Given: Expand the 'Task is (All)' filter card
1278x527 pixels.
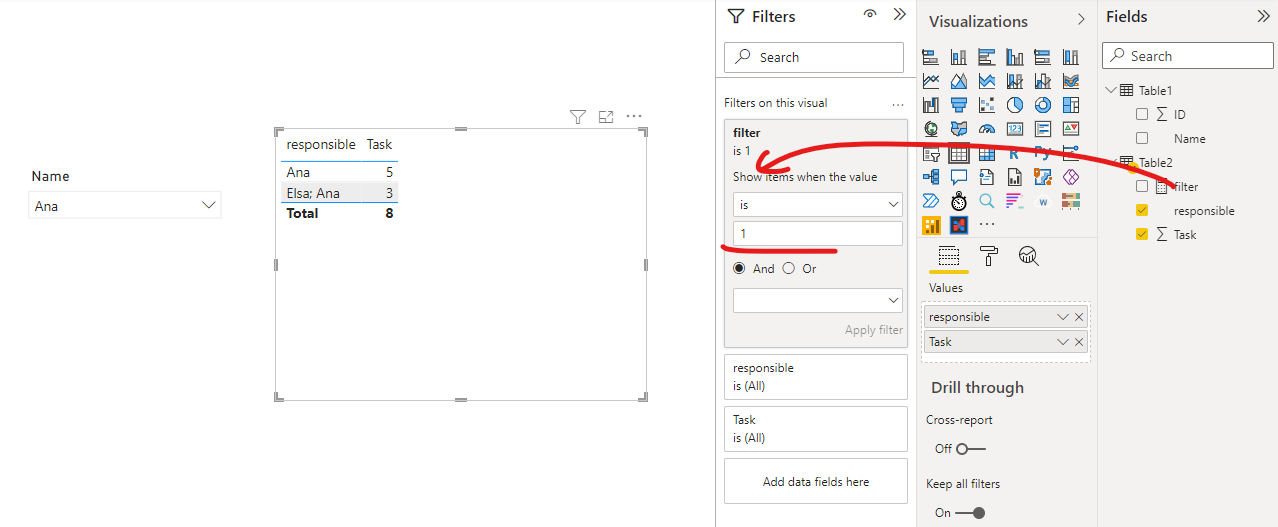Looking at the screenshot, I should tap(815, 429).
